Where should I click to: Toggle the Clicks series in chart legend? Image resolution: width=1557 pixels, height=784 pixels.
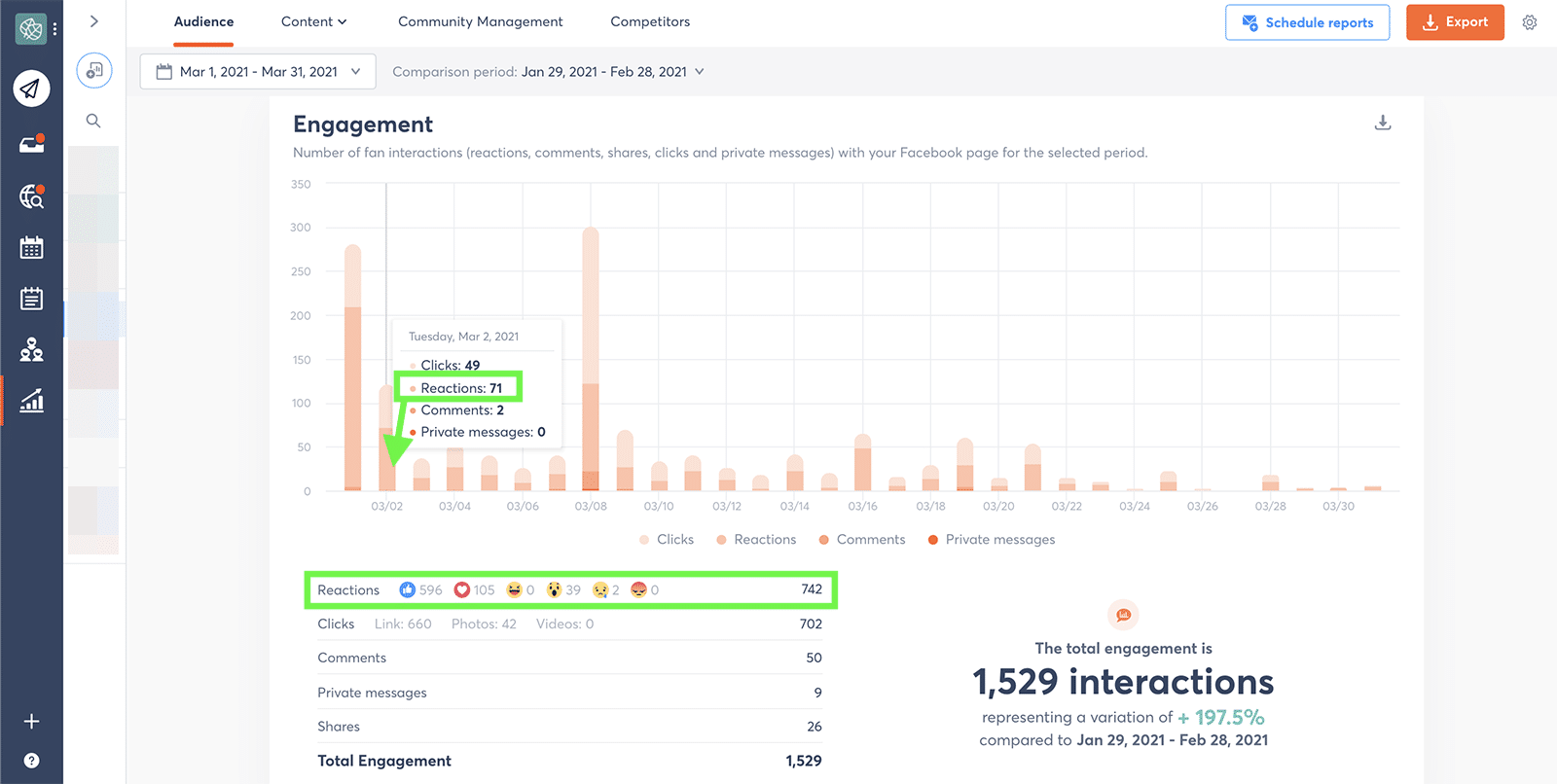667,540
